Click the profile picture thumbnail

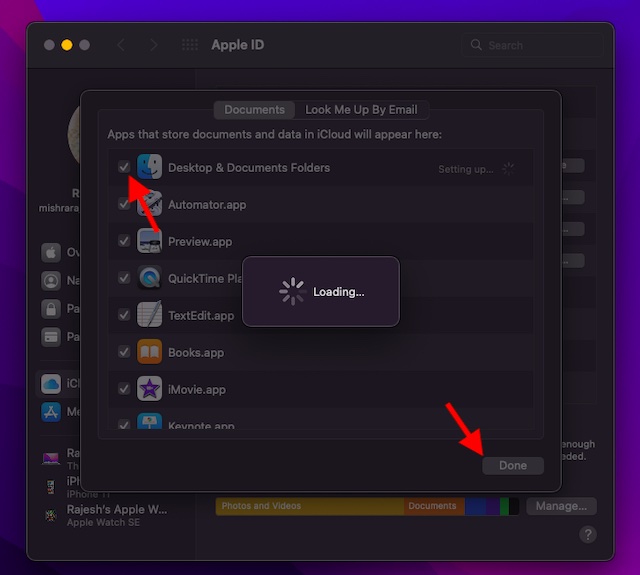pyautogui.click(x=74, y=135)
